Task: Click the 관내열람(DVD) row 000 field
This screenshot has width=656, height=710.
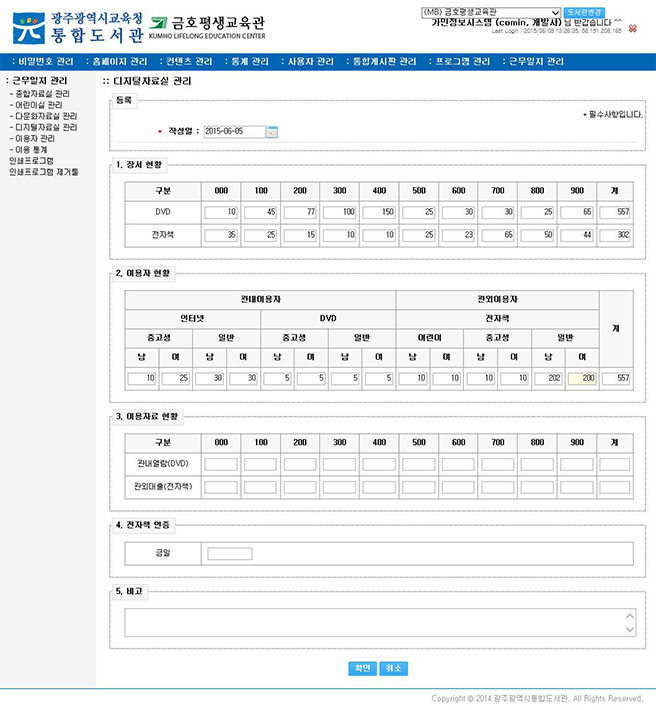Action: [221, 464]
